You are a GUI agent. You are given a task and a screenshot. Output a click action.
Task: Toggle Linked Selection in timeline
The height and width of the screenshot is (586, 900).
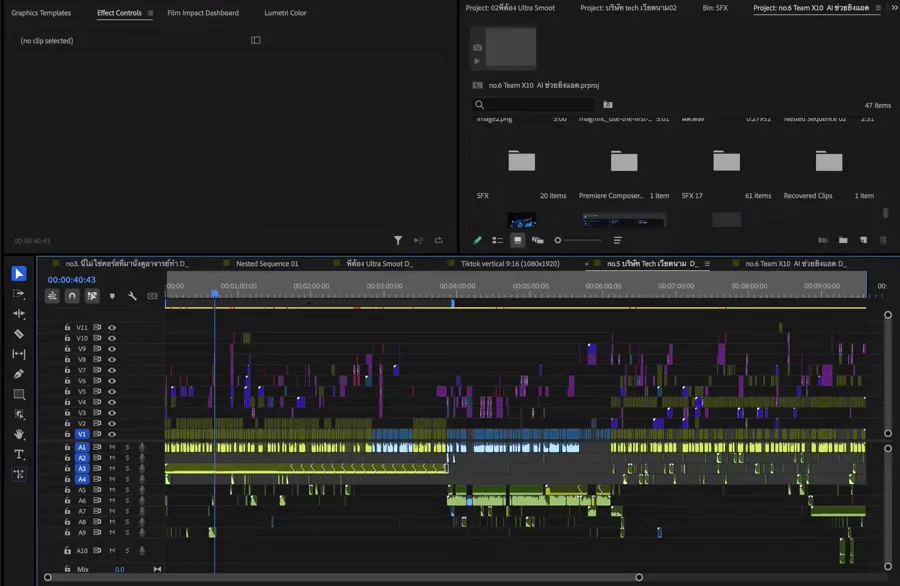pos(92,296)
